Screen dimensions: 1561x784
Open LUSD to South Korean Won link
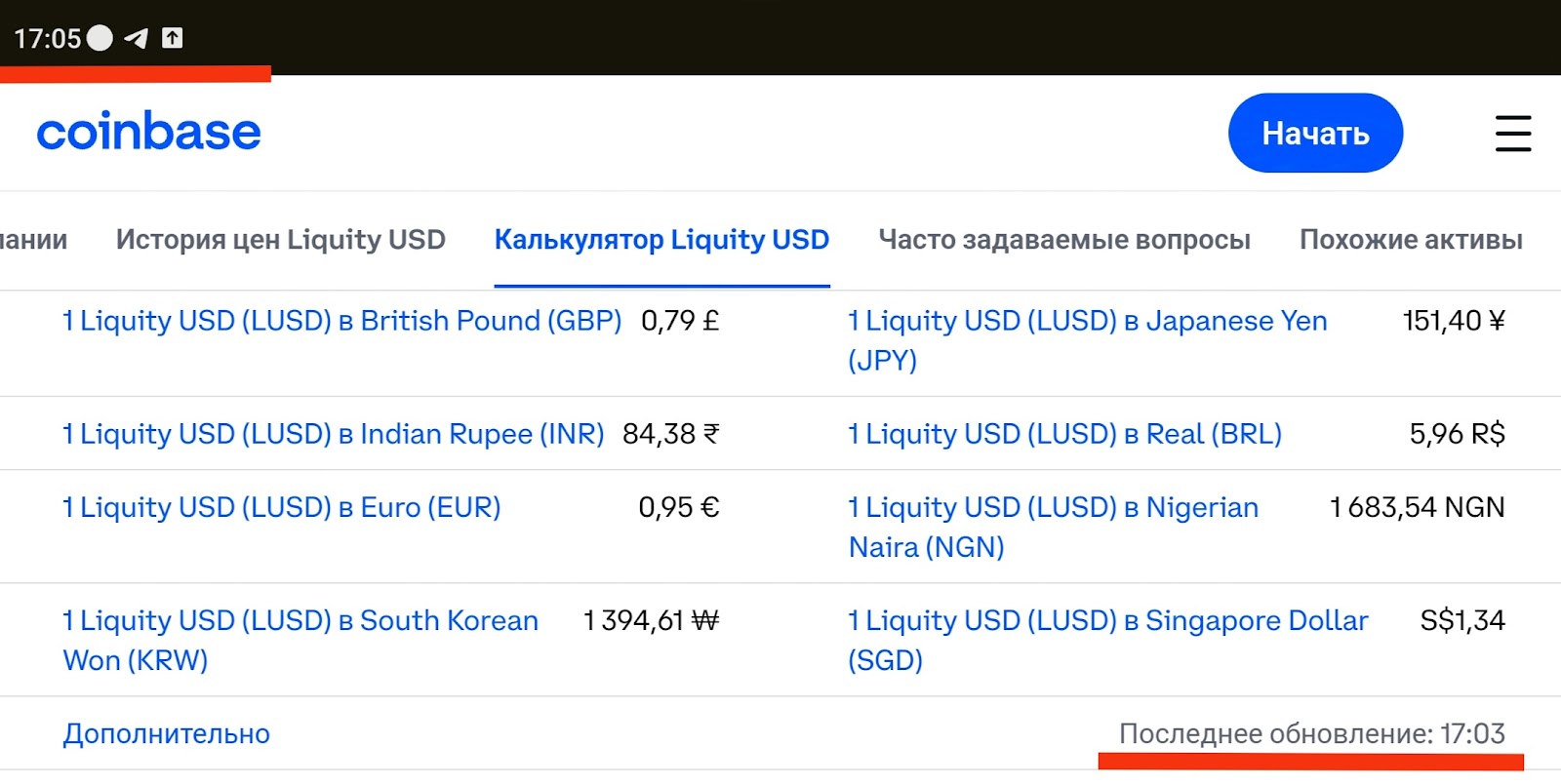[x=300, y=641]
